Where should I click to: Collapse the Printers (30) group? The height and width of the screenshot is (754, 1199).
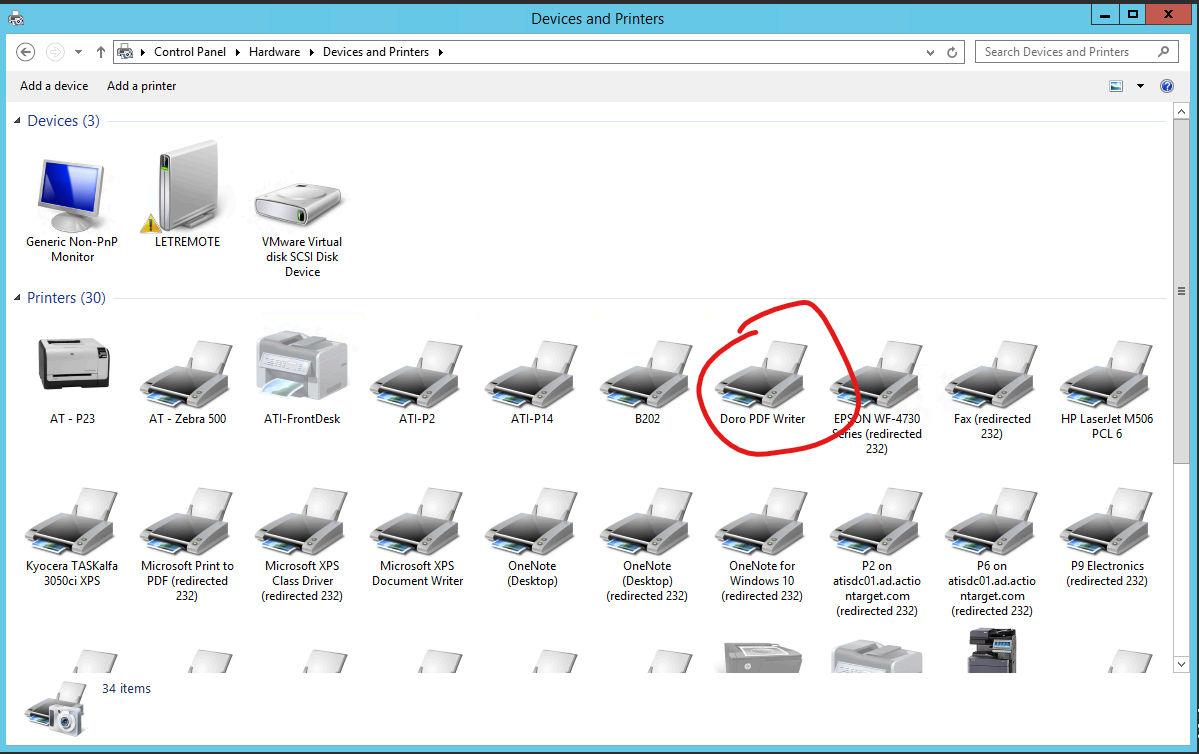tap(17, 299)
